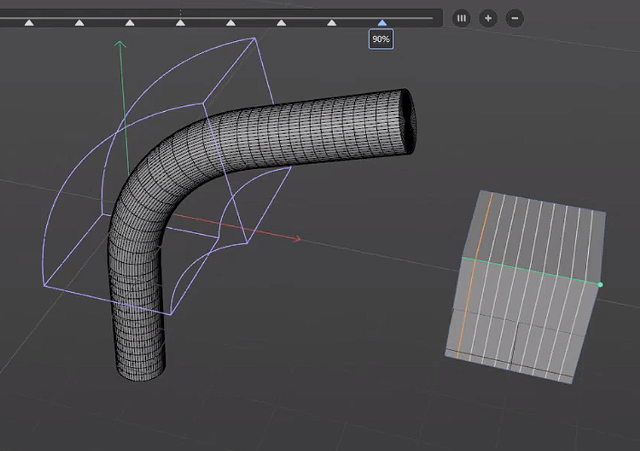Click the 90% value field
Screen dimensions: 640x451
[x=381, y=39]
